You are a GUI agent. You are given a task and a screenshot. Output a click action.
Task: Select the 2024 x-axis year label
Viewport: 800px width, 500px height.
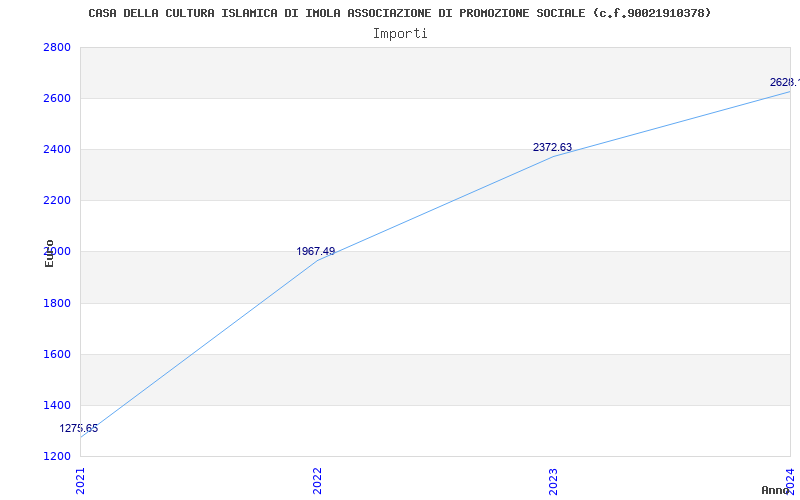tap(790, 481)
